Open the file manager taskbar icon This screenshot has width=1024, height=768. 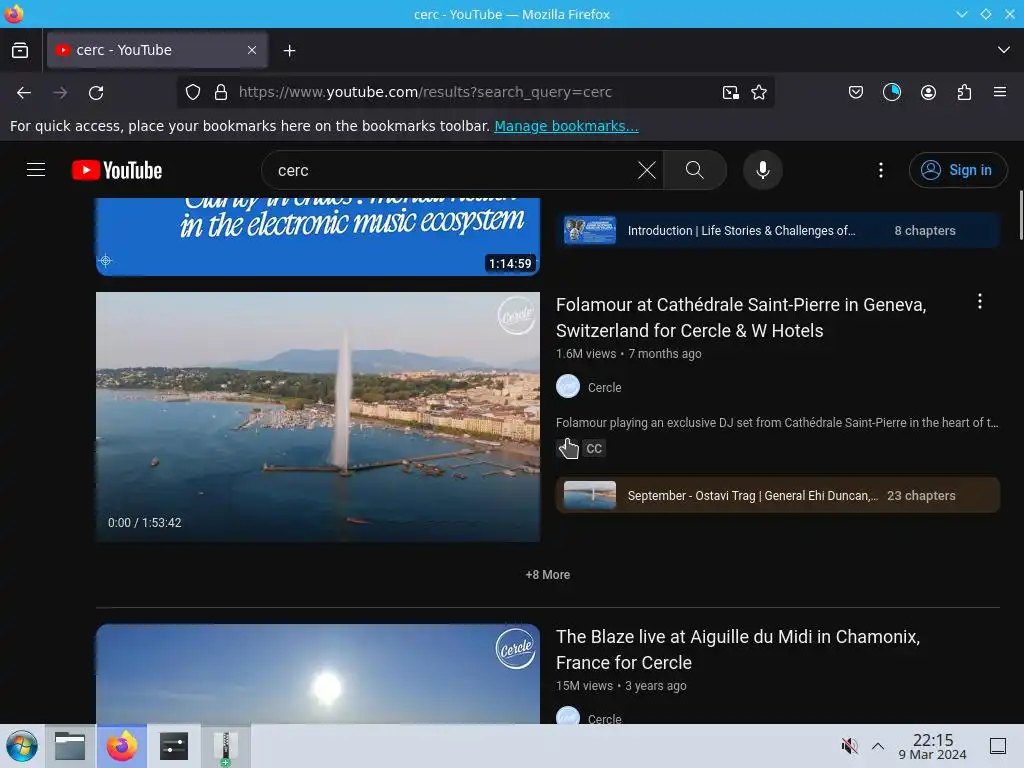(x=70, y=746)
